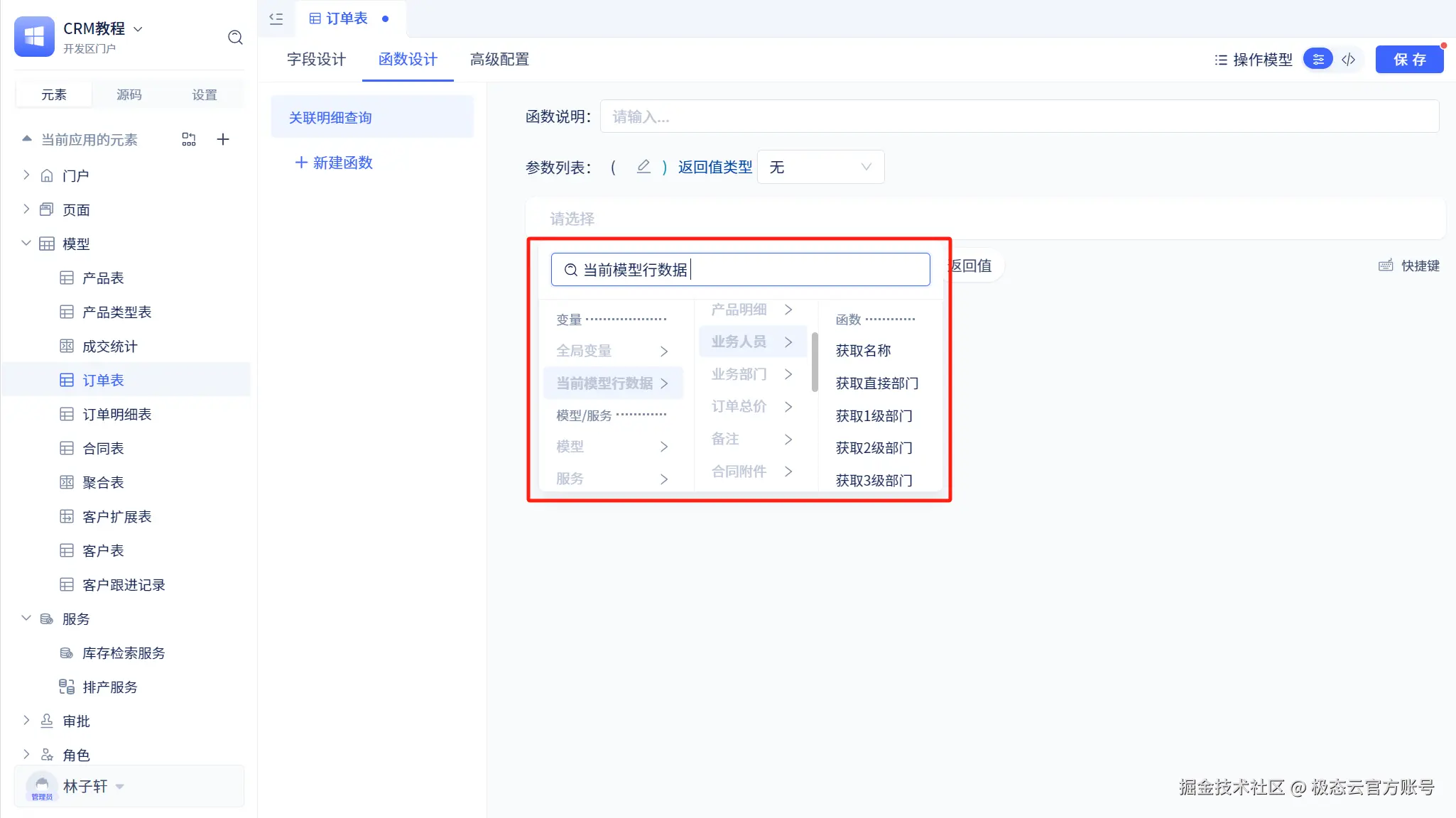Switch the sidebar to the 源码 segment
Screen dimensions: 1456x818
tap(129, 94)
